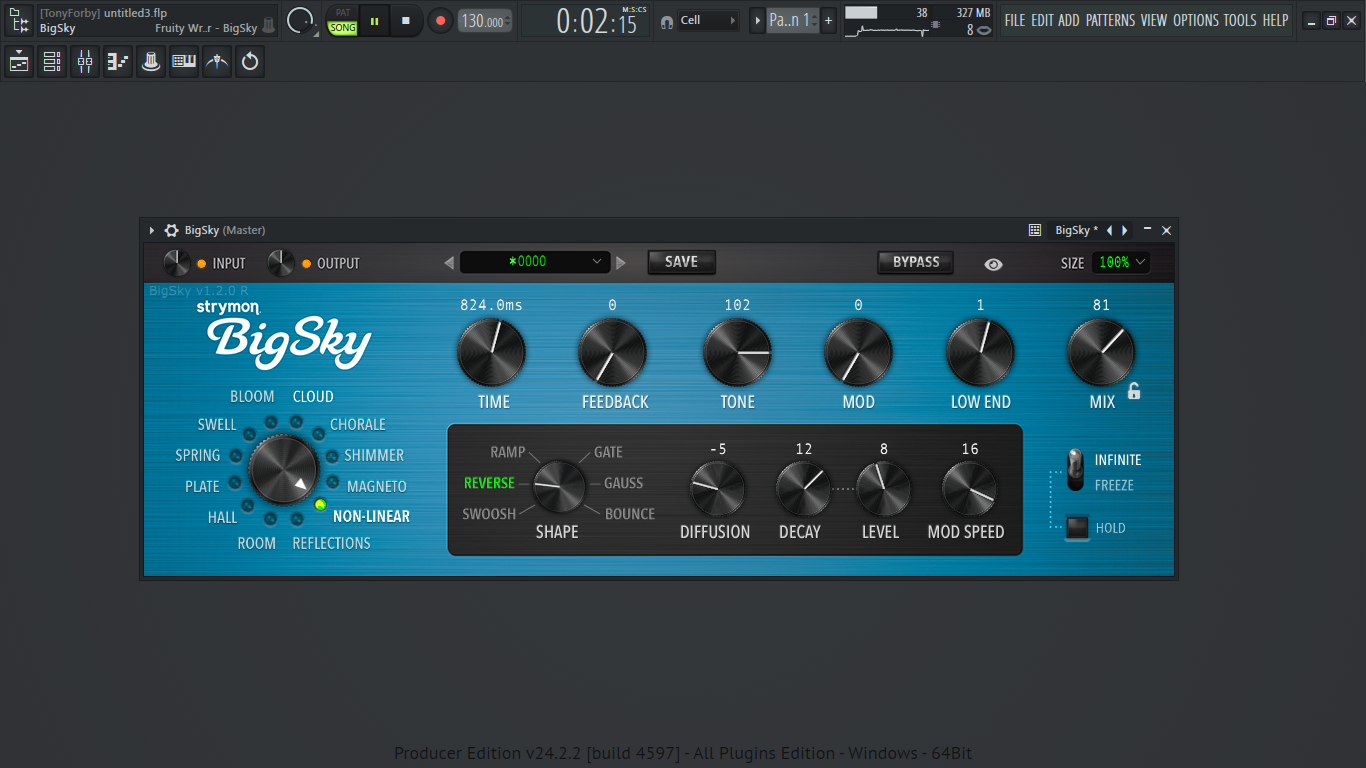Stop playback with the stop button
Screen dimensions: 1366x768
point(406,20)
